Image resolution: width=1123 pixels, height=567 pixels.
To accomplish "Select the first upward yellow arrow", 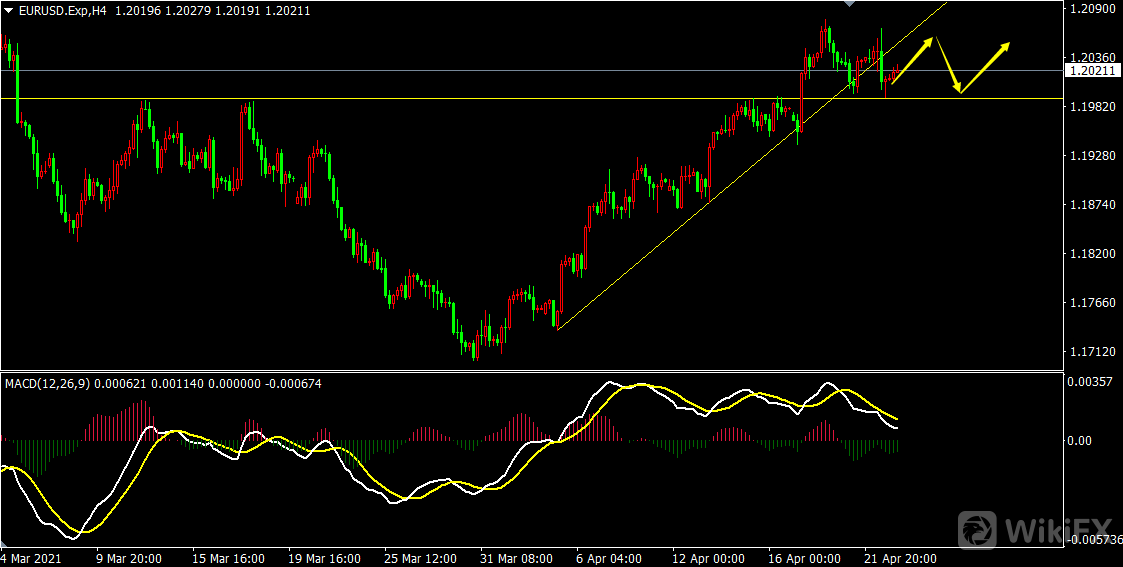I will tap(913, 59).
